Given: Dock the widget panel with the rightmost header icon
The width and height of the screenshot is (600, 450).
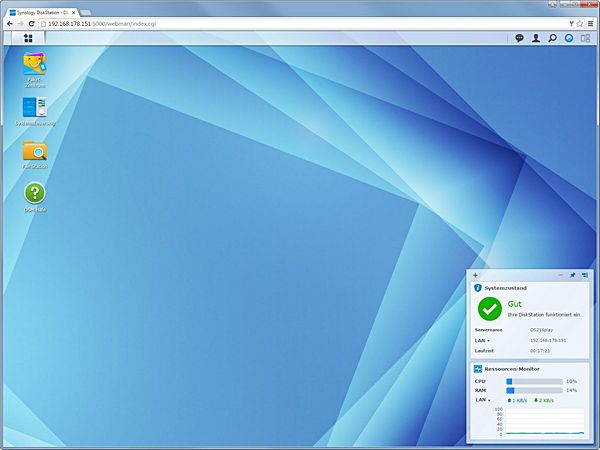Looking at the screenshot, I should [x=585, y=275].
